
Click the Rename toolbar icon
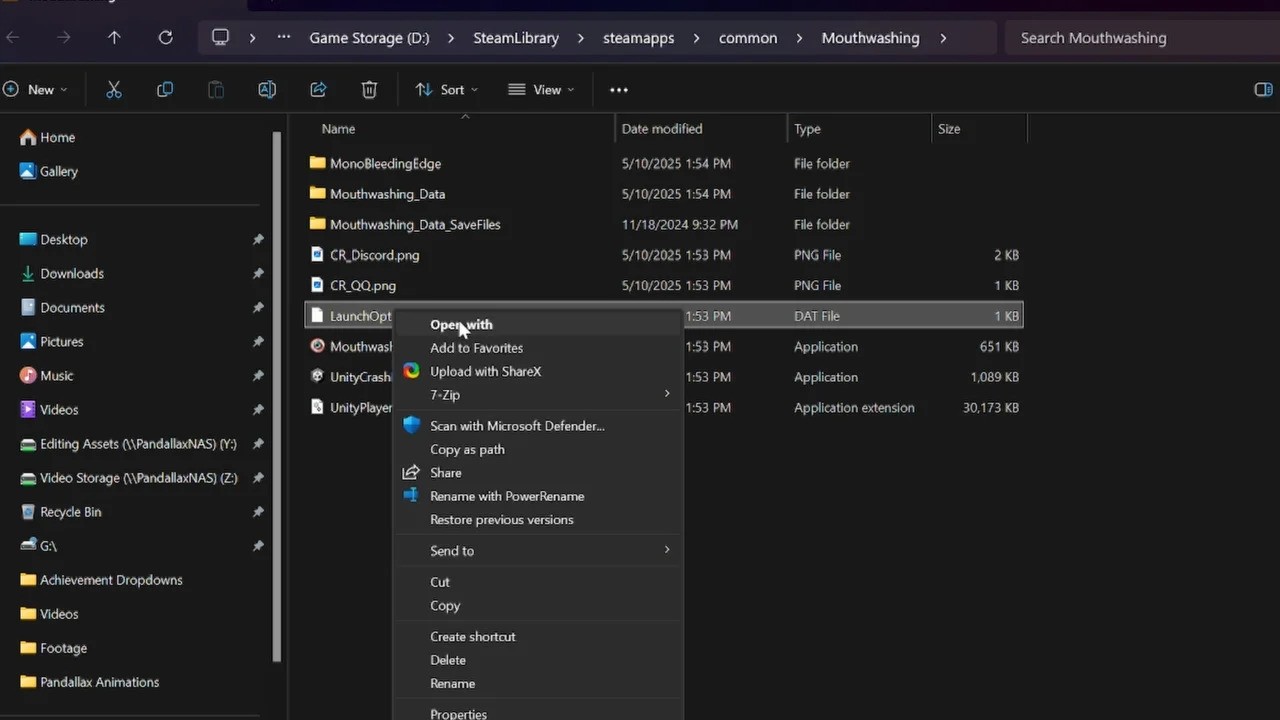click(267, 90)
